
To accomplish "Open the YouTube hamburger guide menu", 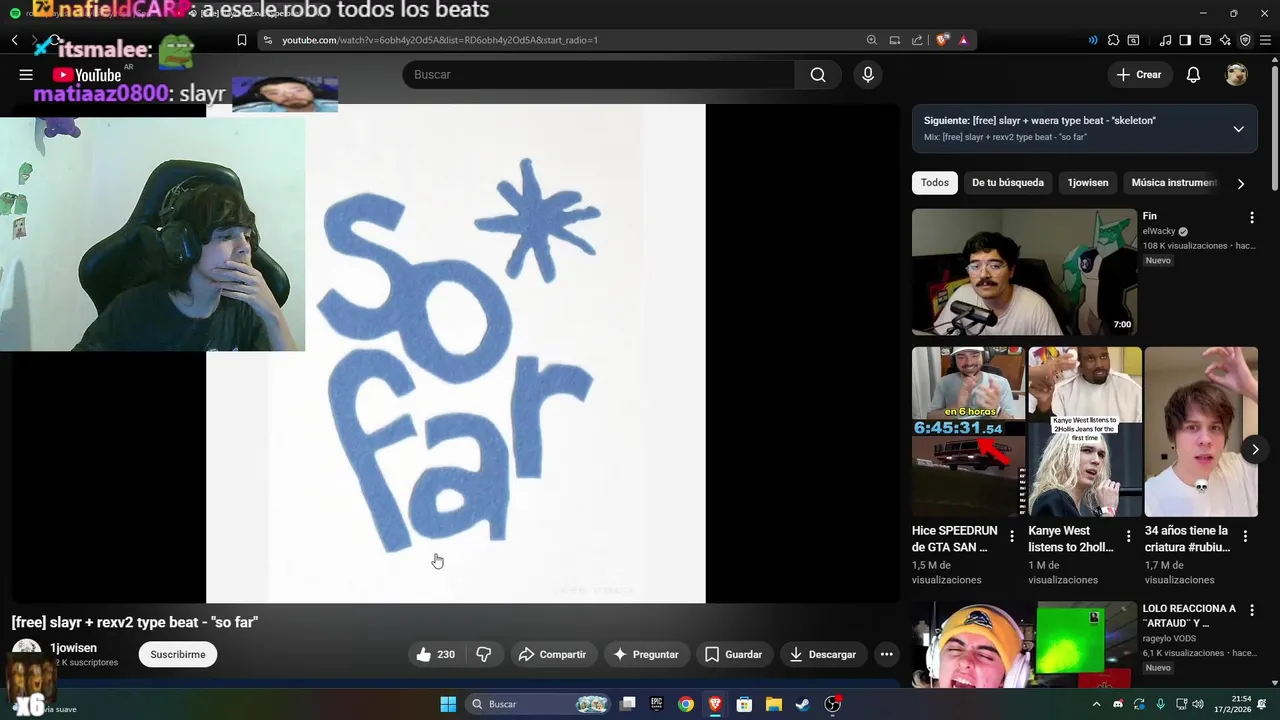I will click(26, 75).
